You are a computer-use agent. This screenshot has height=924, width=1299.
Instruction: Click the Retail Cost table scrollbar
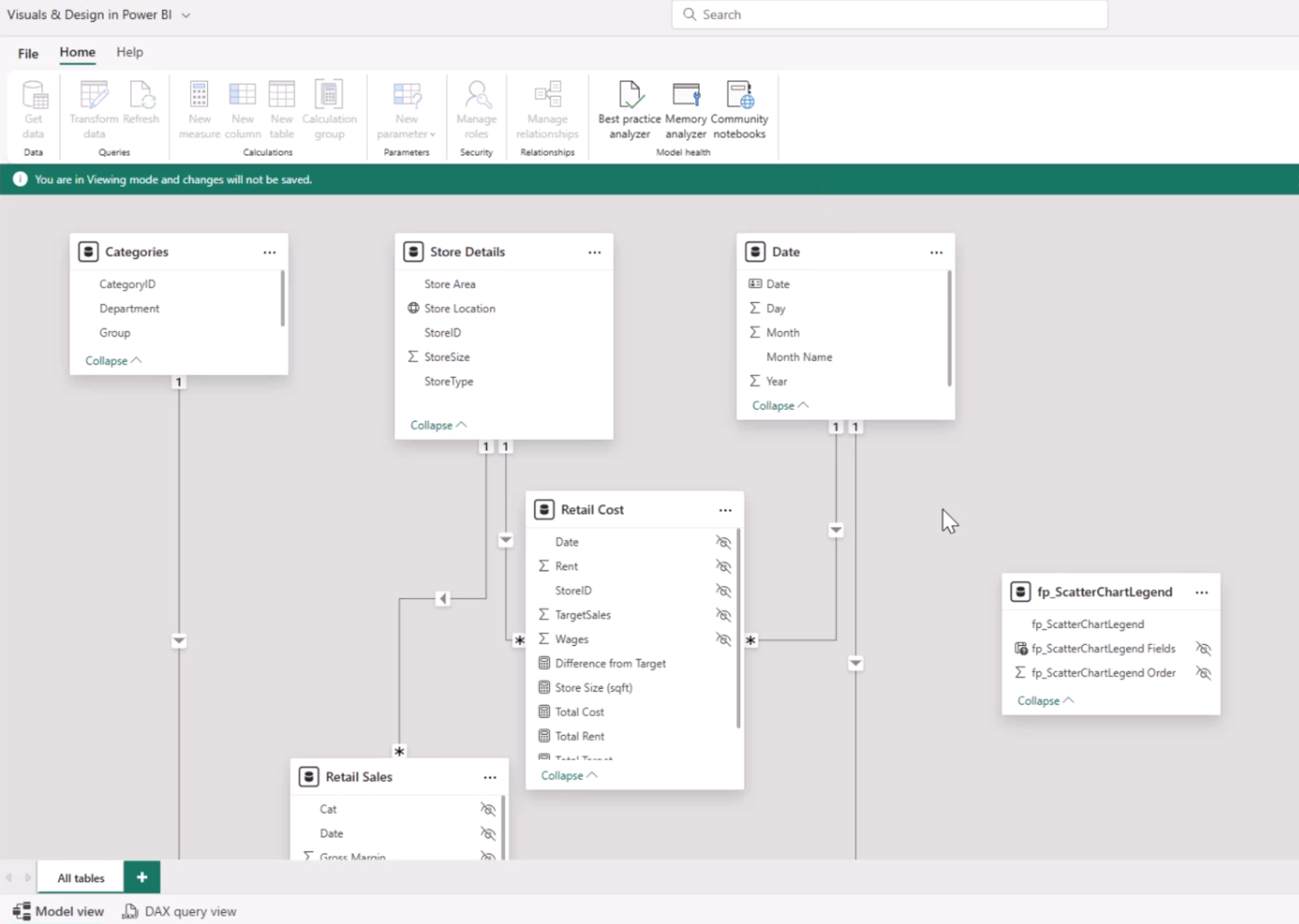(738, 629)
